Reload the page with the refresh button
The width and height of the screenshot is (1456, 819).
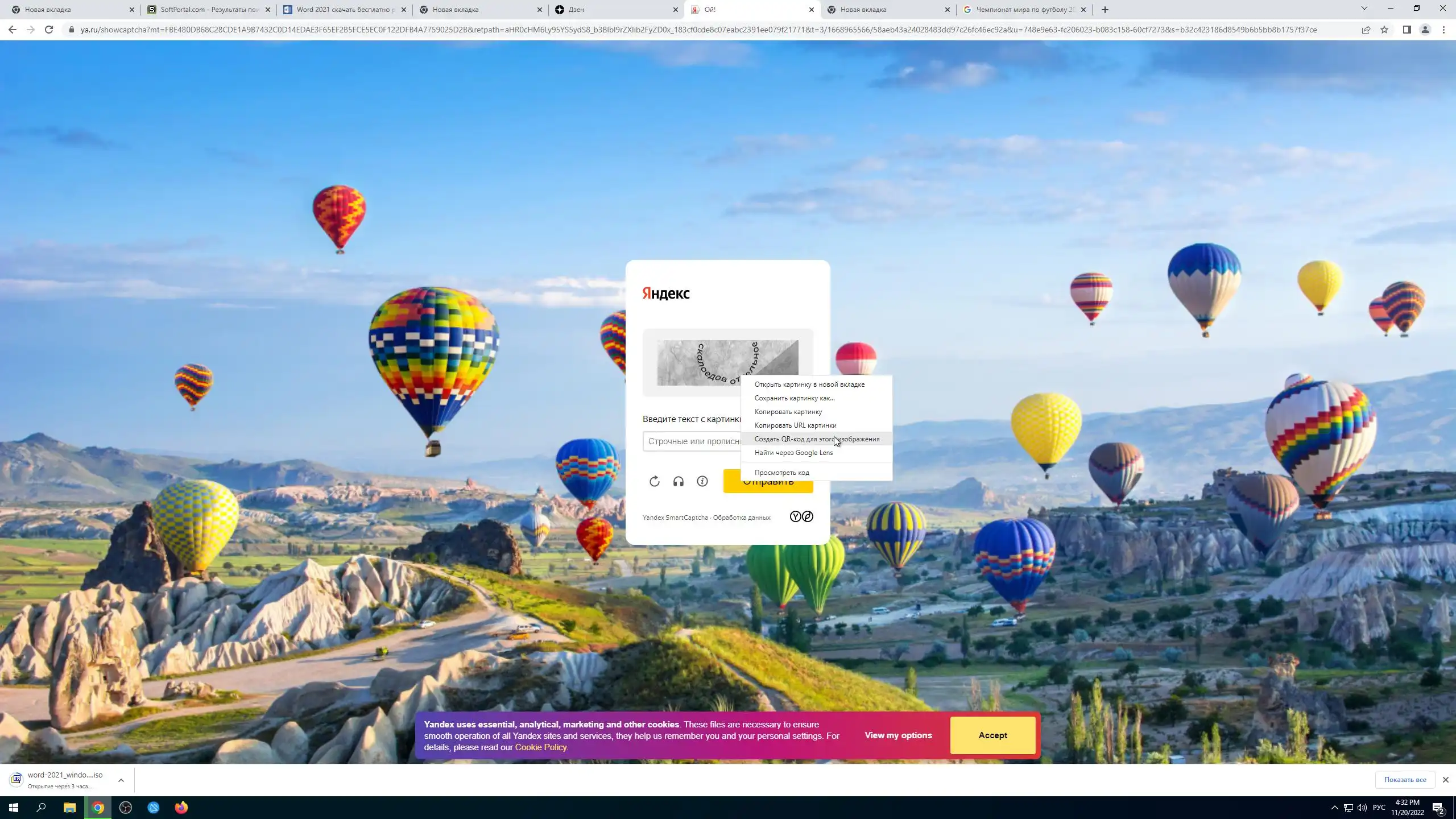click(x=49, y=30)
